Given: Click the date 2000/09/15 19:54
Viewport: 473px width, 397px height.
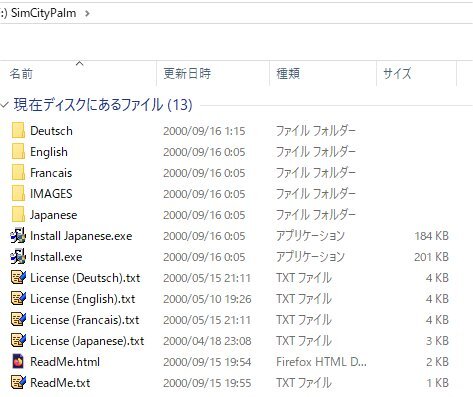Looking at the screenshot, I should point(207,362).
